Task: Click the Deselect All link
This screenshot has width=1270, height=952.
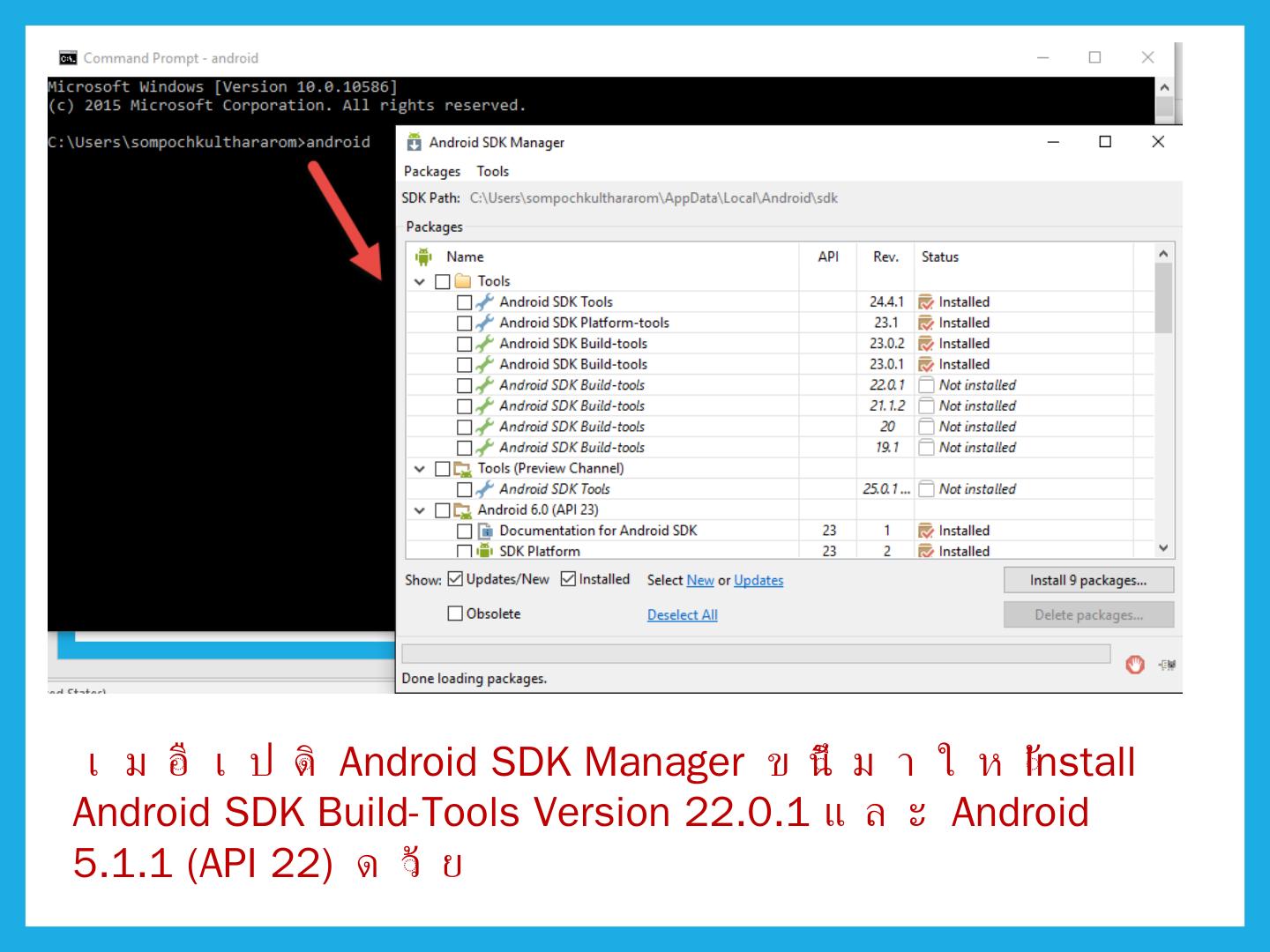Action: click(x=682, y=615)
